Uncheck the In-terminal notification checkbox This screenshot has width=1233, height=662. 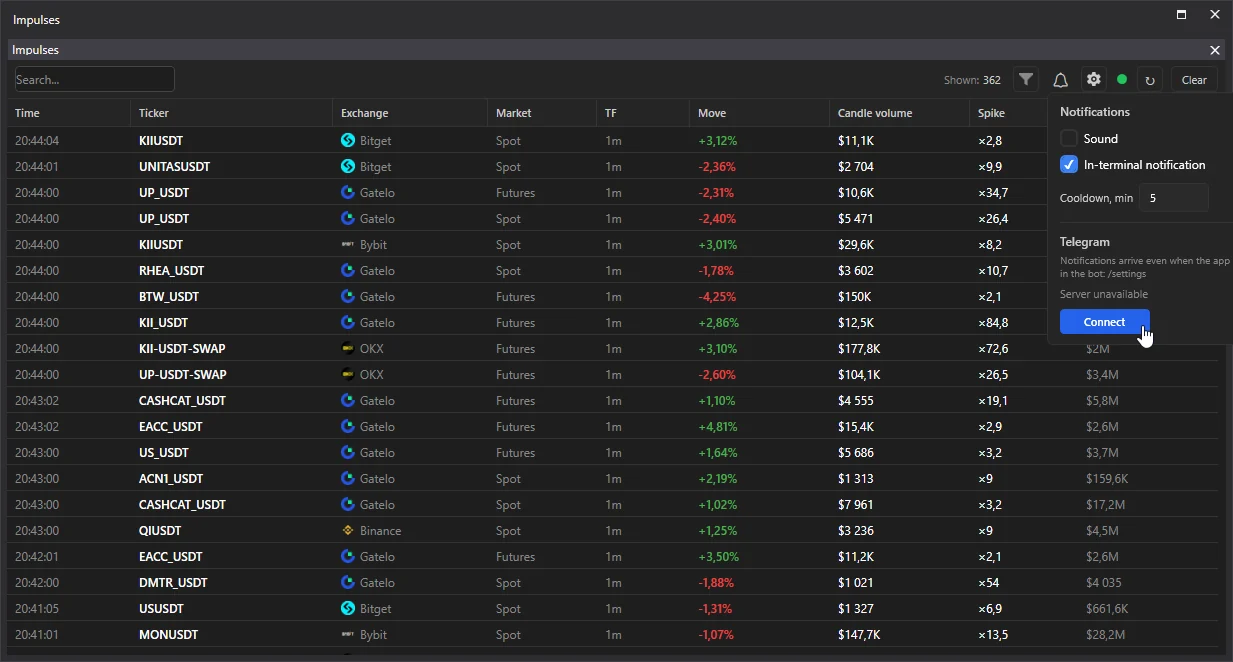pyautogui.click(x=1069, y=165)
